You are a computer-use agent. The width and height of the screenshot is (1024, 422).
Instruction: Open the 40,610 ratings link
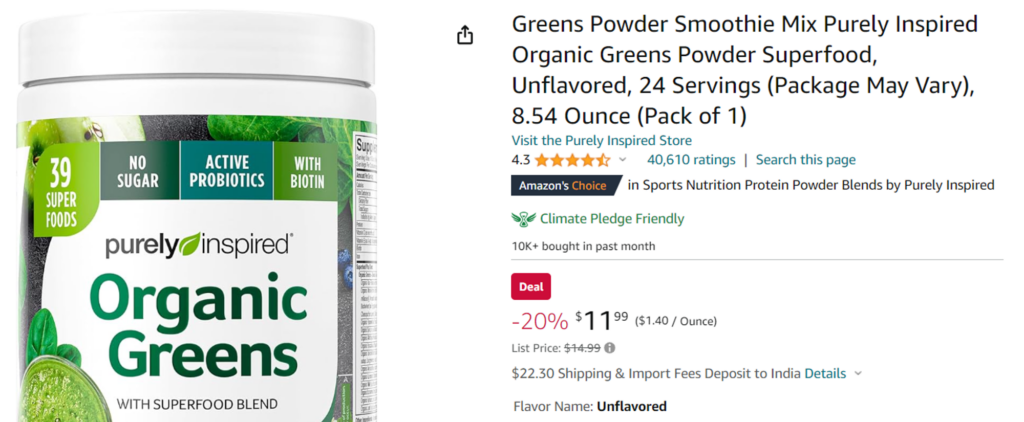pyautogui.click(x=691, y=160)
